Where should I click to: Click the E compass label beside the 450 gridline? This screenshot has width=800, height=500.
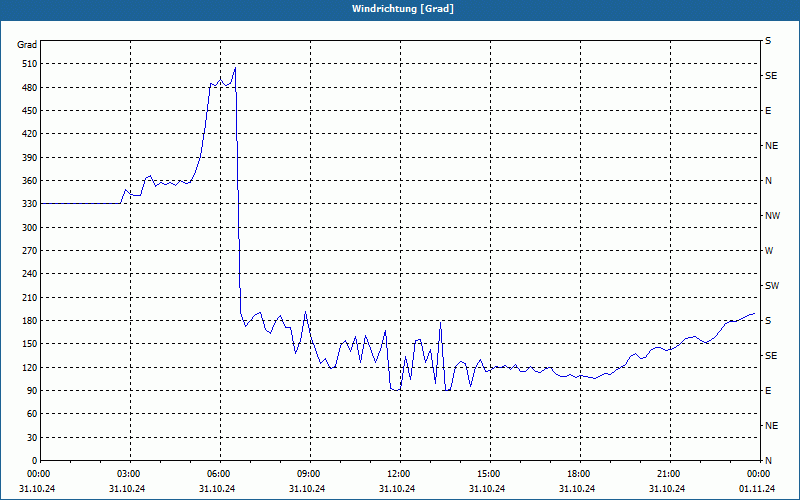click(x=768, y=111)
